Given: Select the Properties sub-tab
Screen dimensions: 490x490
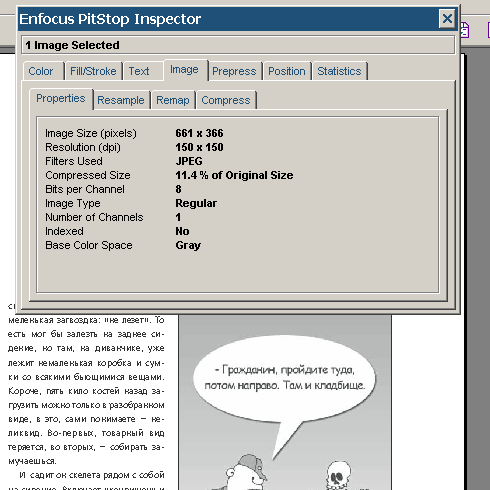Looking at the screenshot, I should point(61,98).
